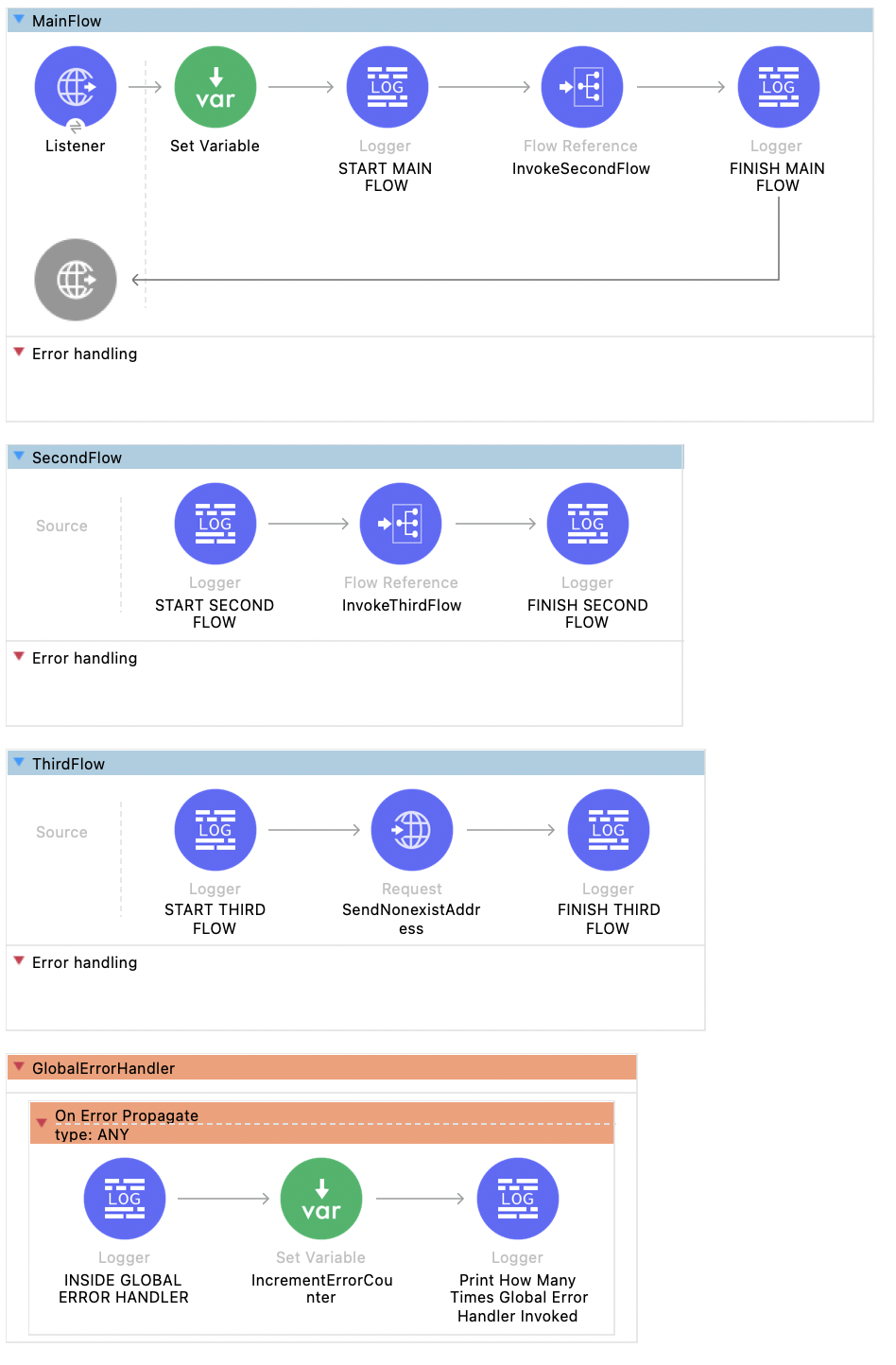896x1365 pixels.
Task: Click the gray HTTP response icon in MainFlow
Action: [x=76, y=280]
